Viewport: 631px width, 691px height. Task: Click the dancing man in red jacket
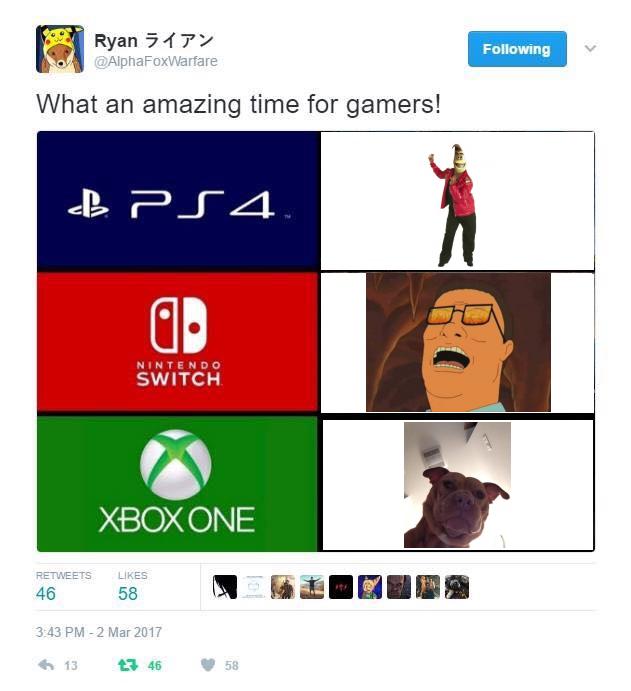point(455,205)
